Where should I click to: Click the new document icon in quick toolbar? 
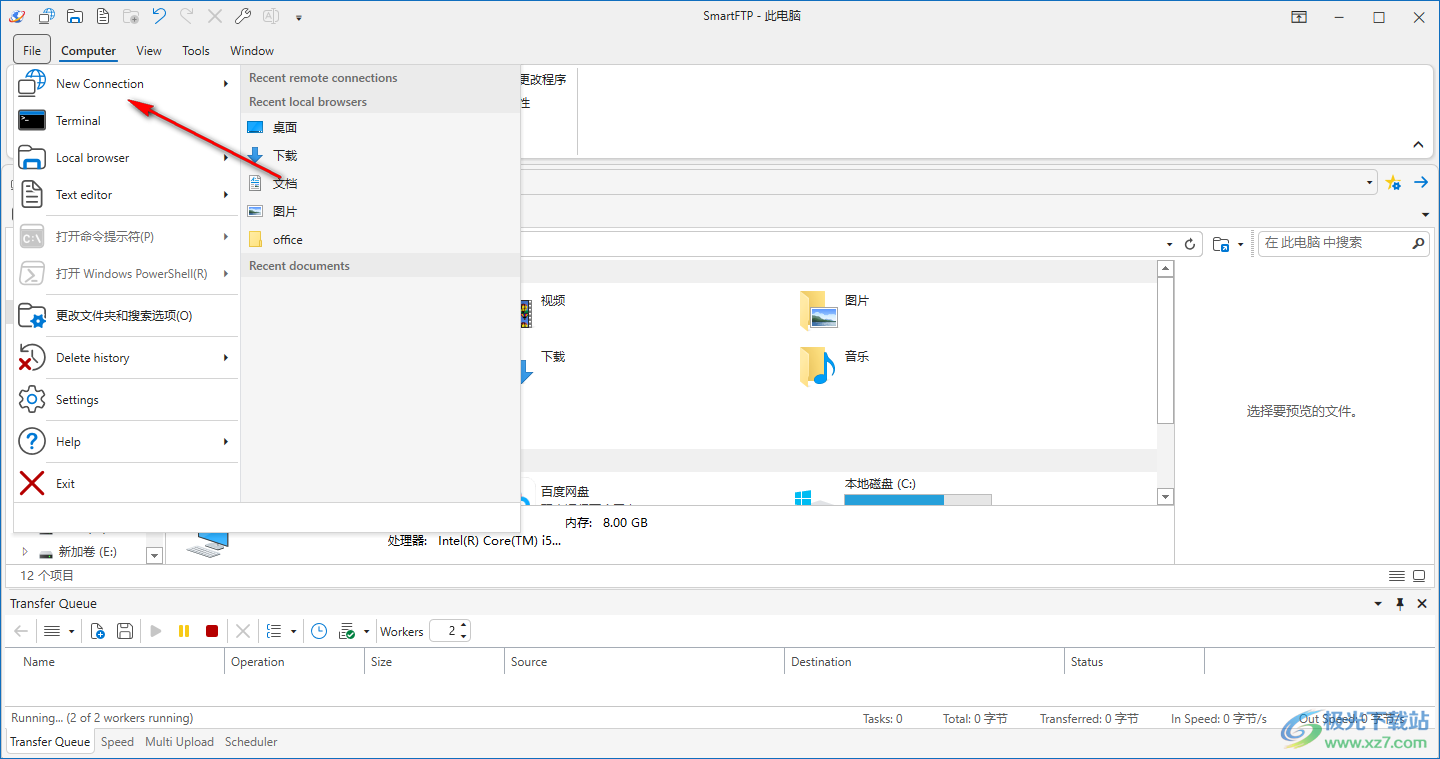103,16
